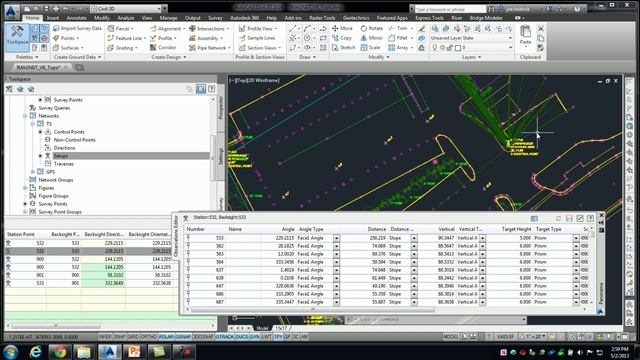
Task: Switch to the Geotechnics ribbon tab
Action: pos(356,18)
